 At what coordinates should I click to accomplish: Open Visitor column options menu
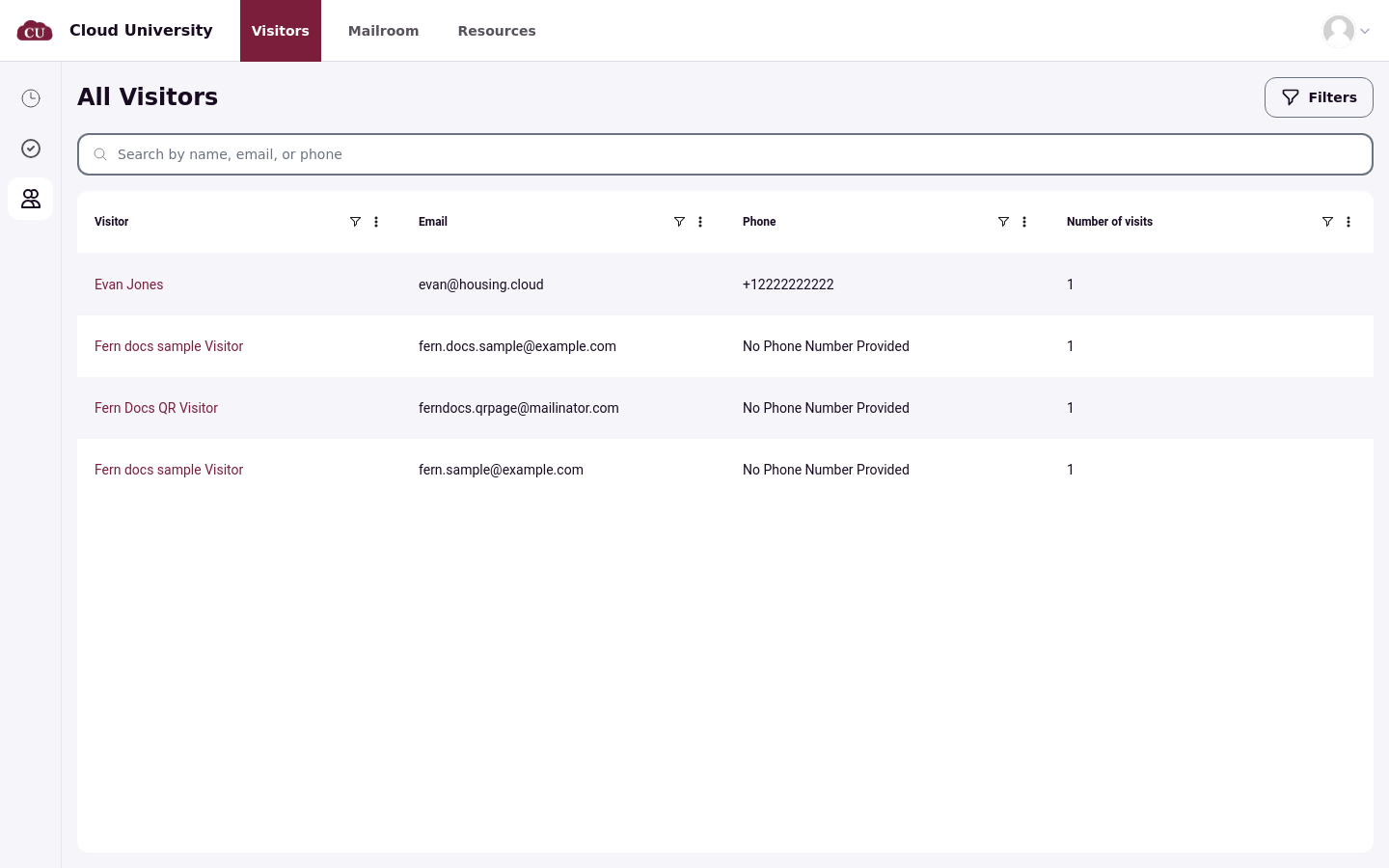[x=376, y=222]
